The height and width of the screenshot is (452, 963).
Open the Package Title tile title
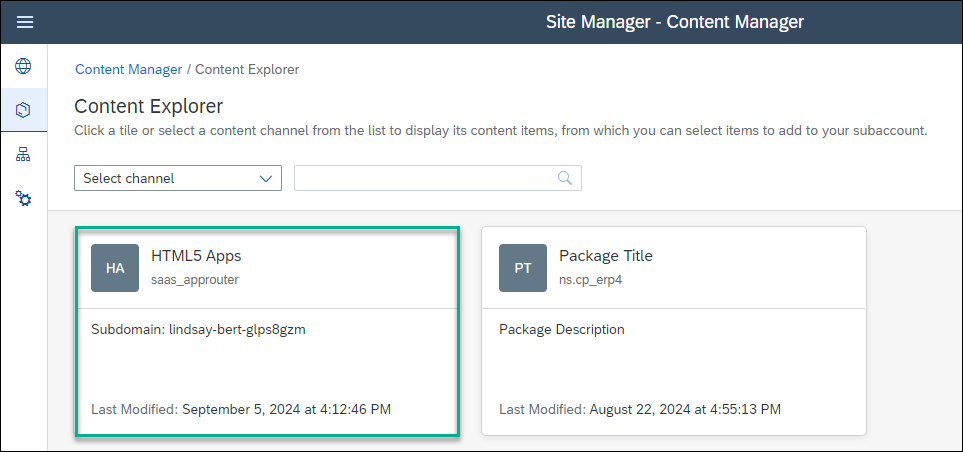(x=606, y=256)
